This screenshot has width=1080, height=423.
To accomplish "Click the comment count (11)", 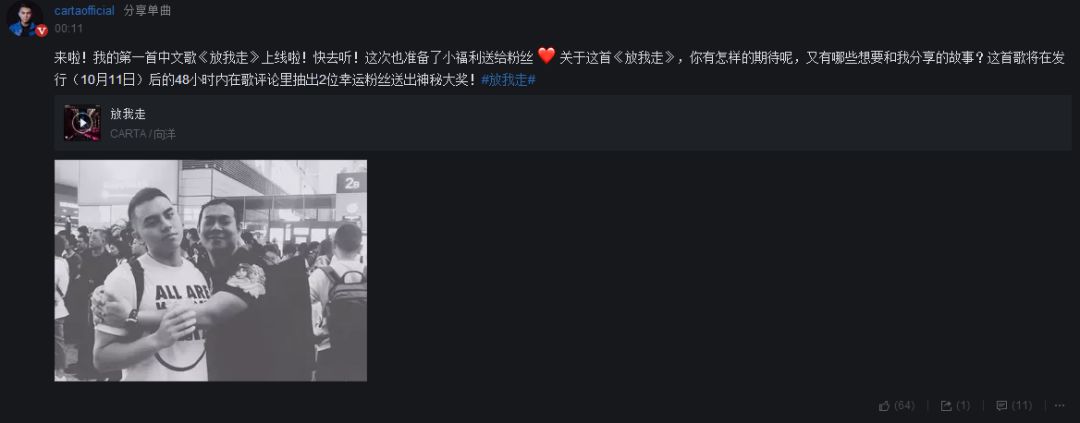I will click(x=1021, y=406).
